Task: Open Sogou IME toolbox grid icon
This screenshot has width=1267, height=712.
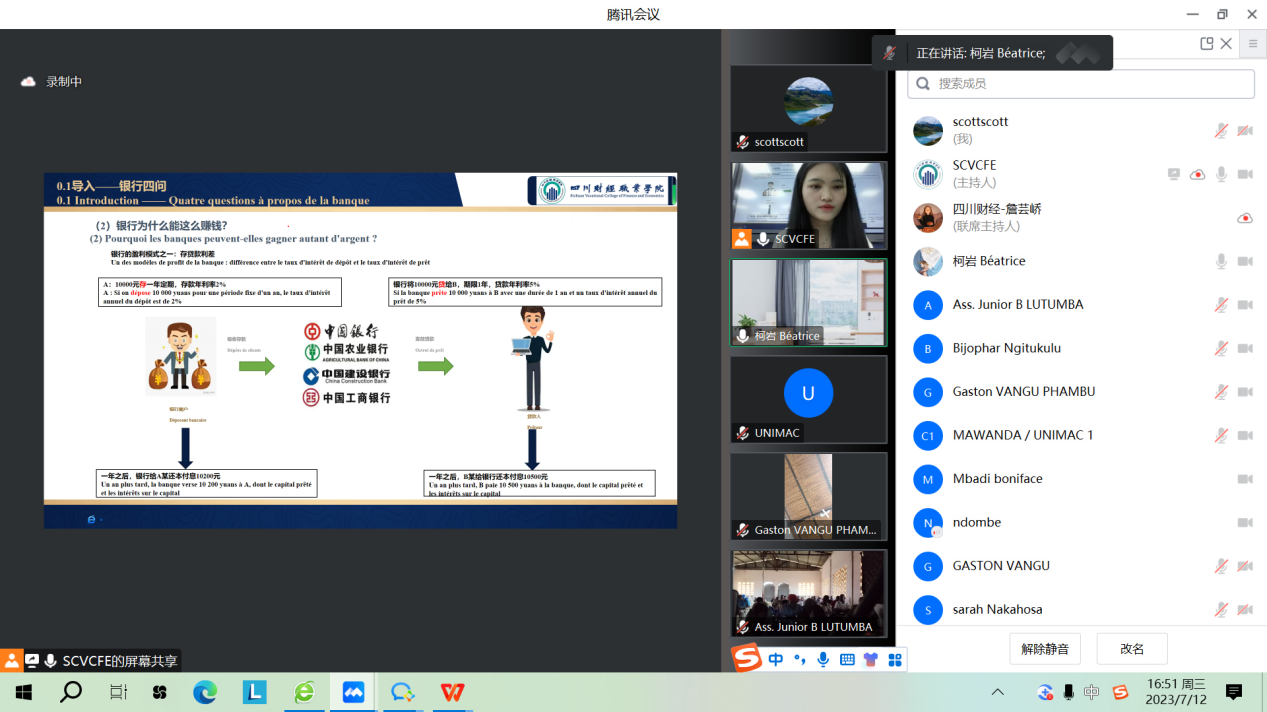Action: click(x=895, y=659)
